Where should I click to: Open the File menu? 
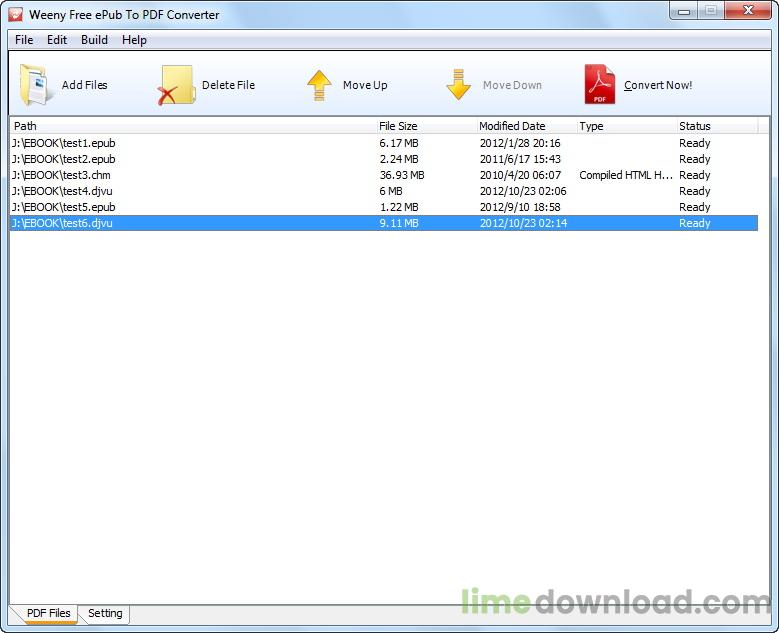pos(24,40)
